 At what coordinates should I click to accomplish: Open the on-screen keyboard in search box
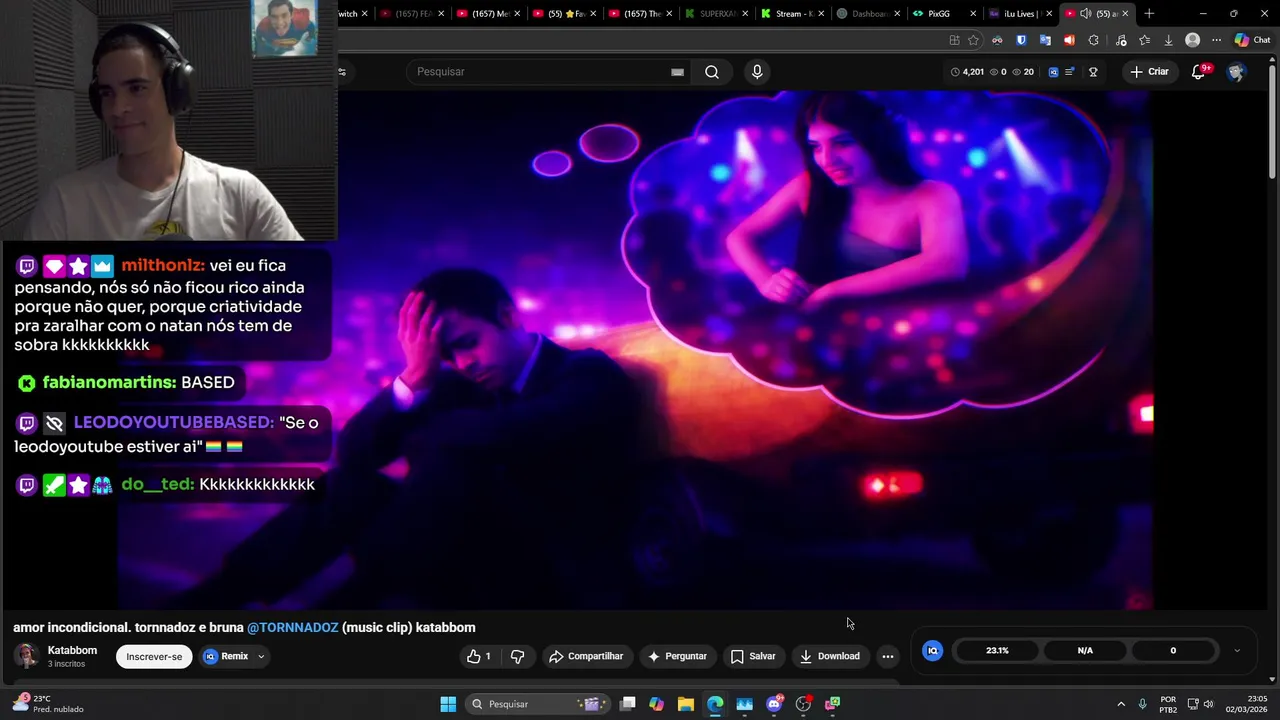tap(677, 72)
